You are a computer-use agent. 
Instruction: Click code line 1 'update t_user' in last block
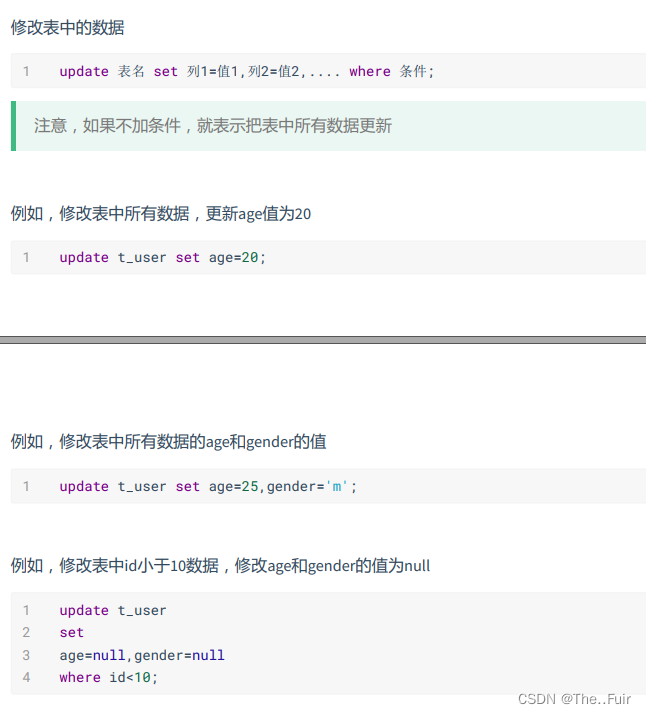click(113, 610)
